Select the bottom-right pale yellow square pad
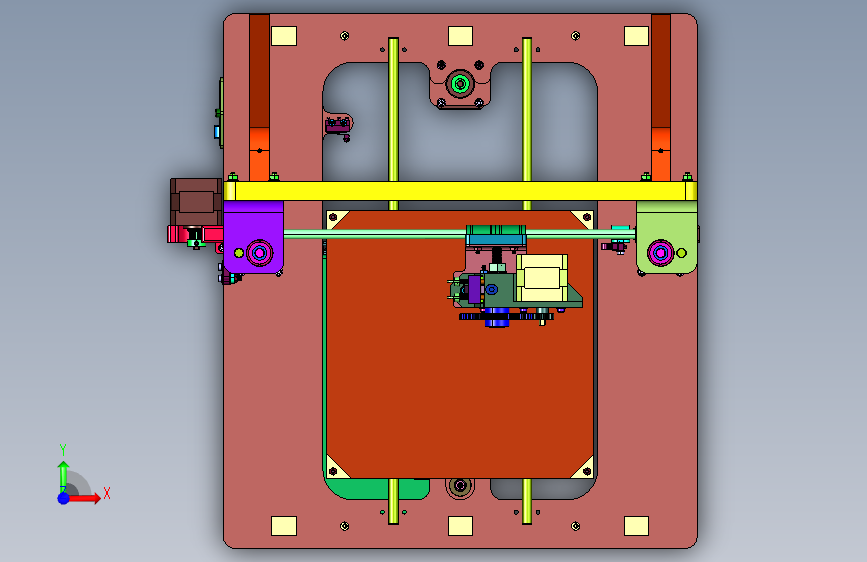This screenshot has height=562, width=867. 636,526
